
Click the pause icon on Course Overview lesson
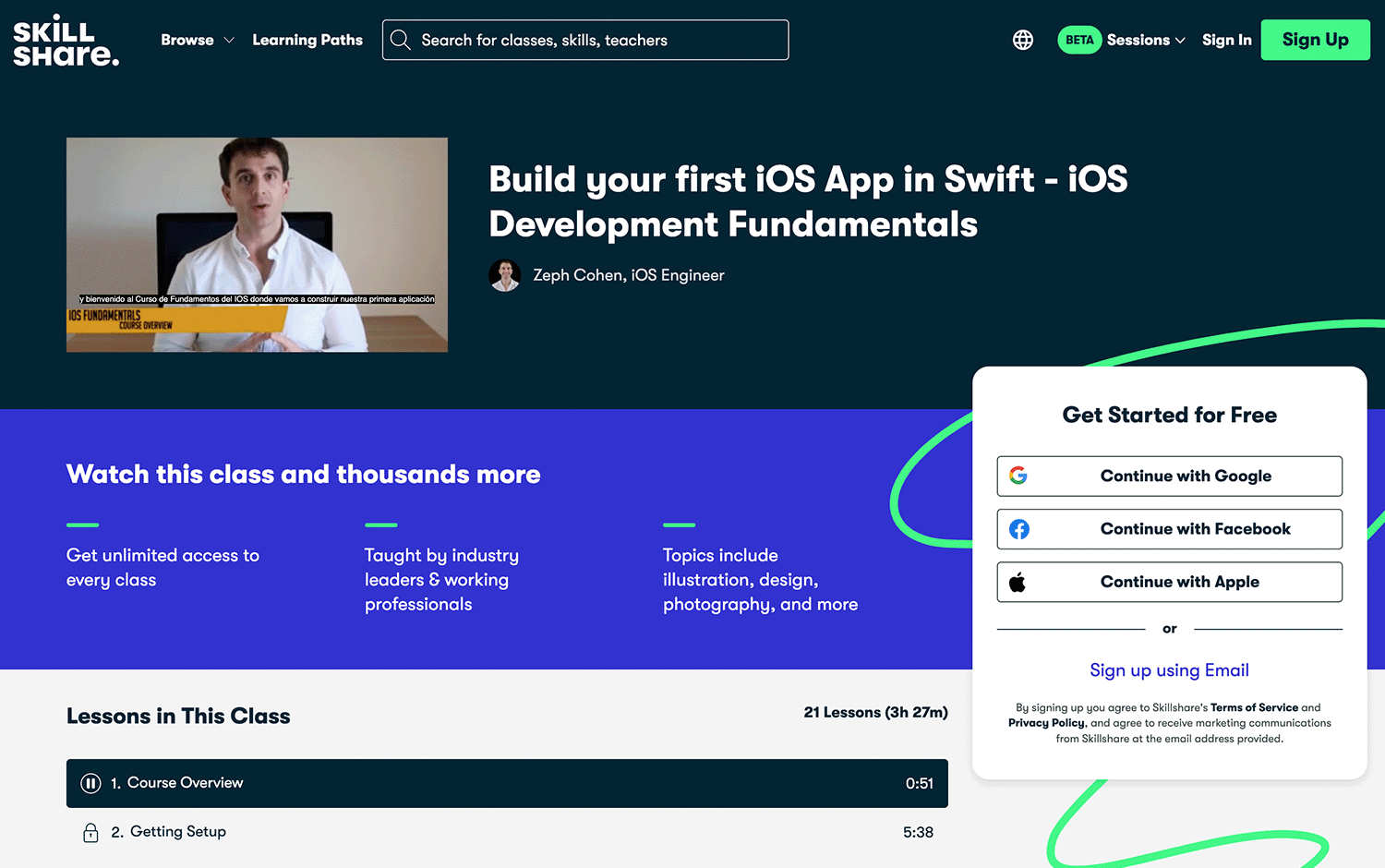click(x=90, y=782)
